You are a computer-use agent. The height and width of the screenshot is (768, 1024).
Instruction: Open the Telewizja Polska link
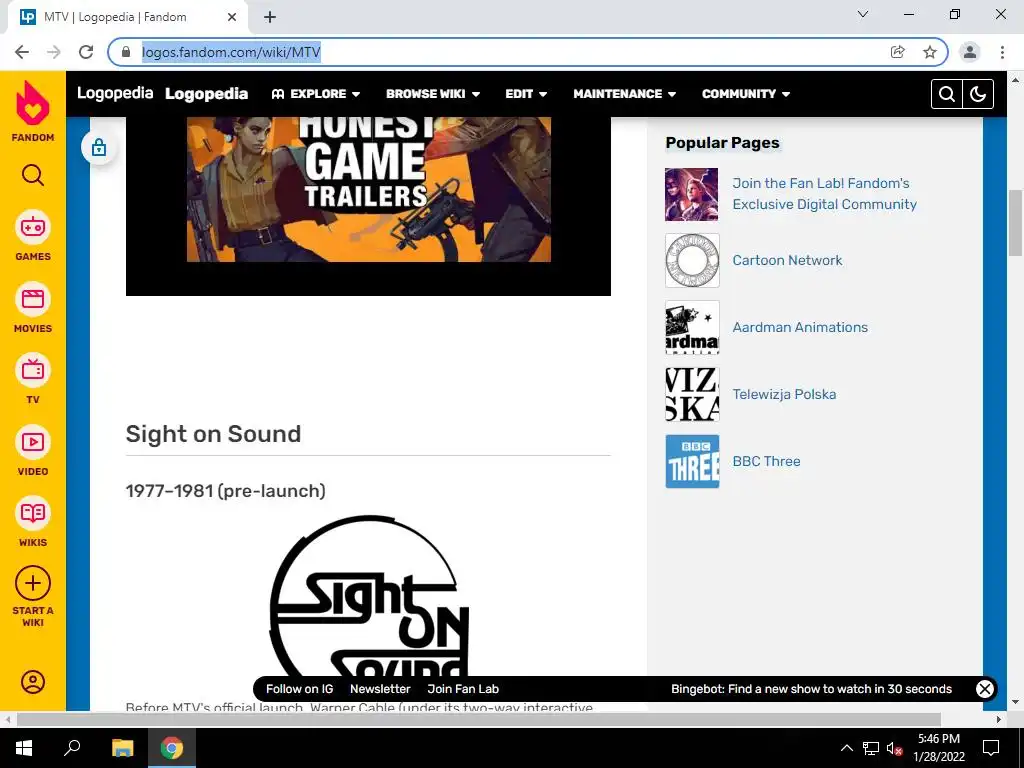(784, 394)
